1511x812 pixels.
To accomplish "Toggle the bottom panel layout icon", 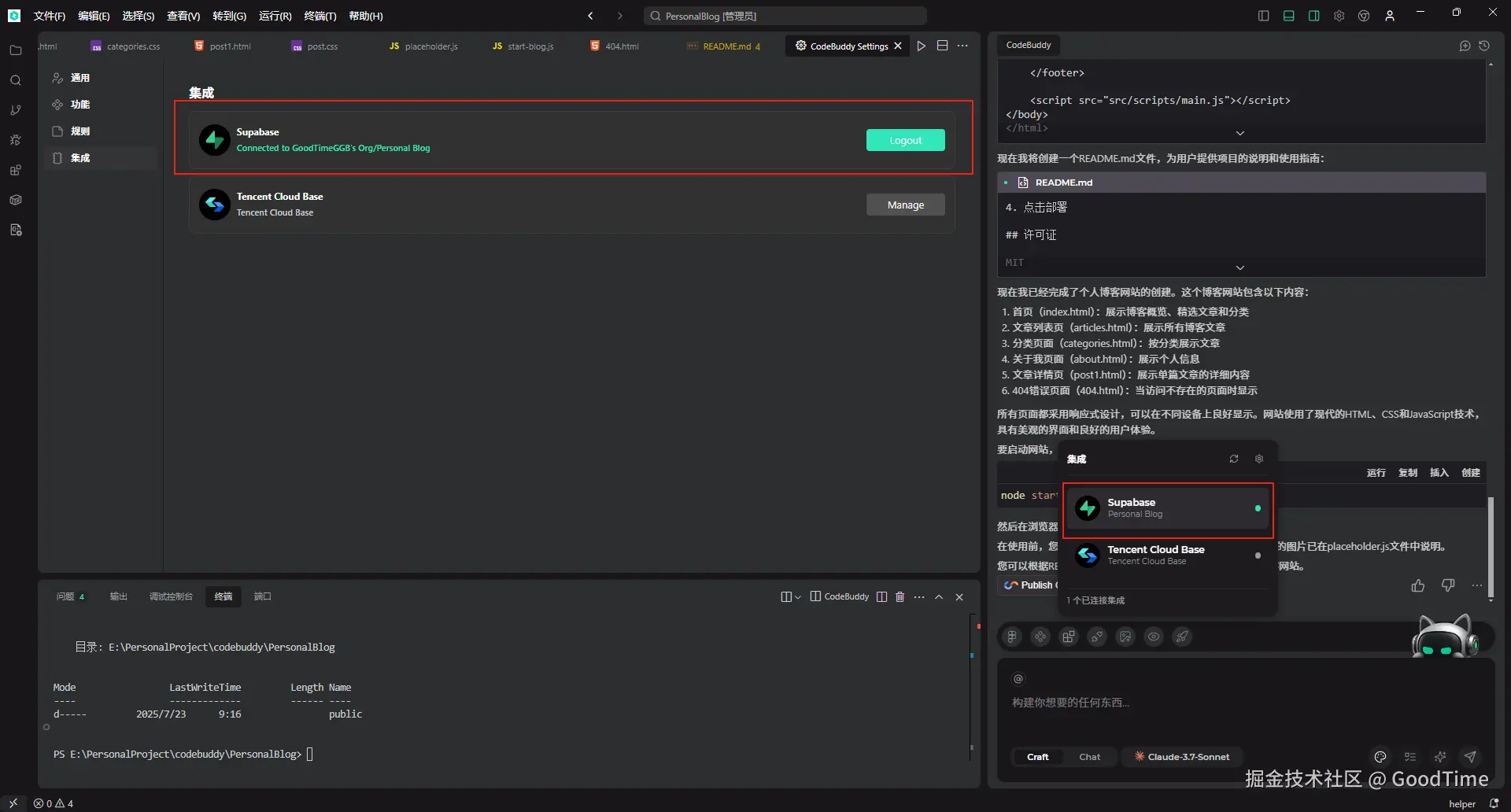I will pyautogui.click(x=1289, y=16).
